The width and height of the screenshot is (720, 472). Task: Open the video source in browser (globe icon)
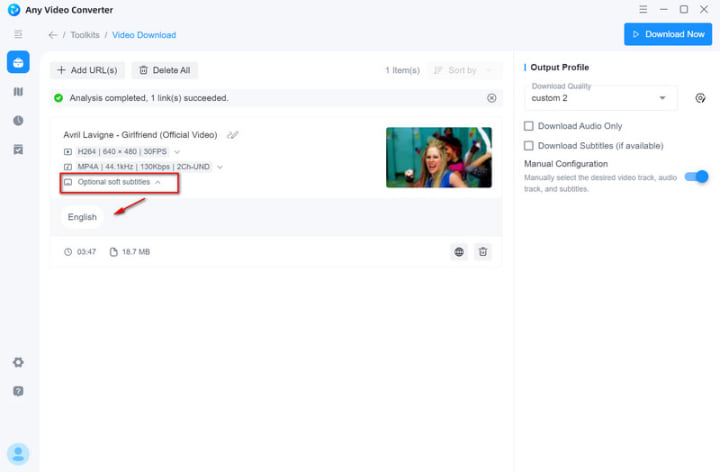459,252
